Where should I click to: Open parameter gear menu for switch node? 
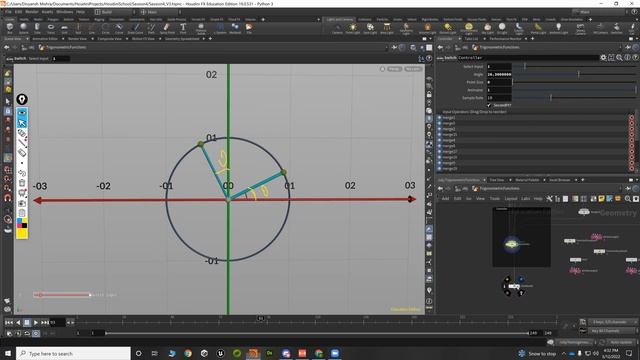coord(603,58)
